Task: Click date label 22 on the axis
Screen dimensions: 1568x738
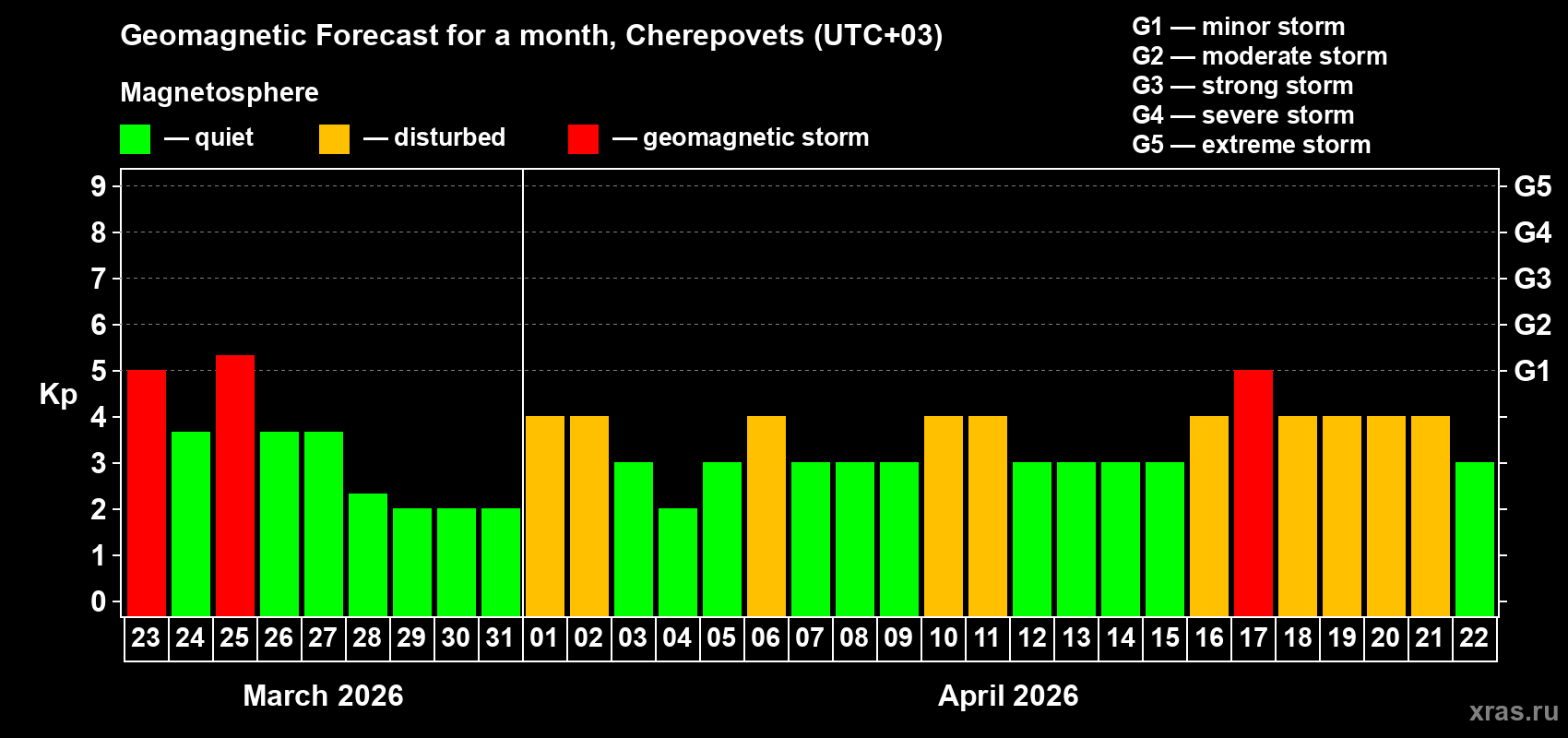Action: click(1474, 637)
